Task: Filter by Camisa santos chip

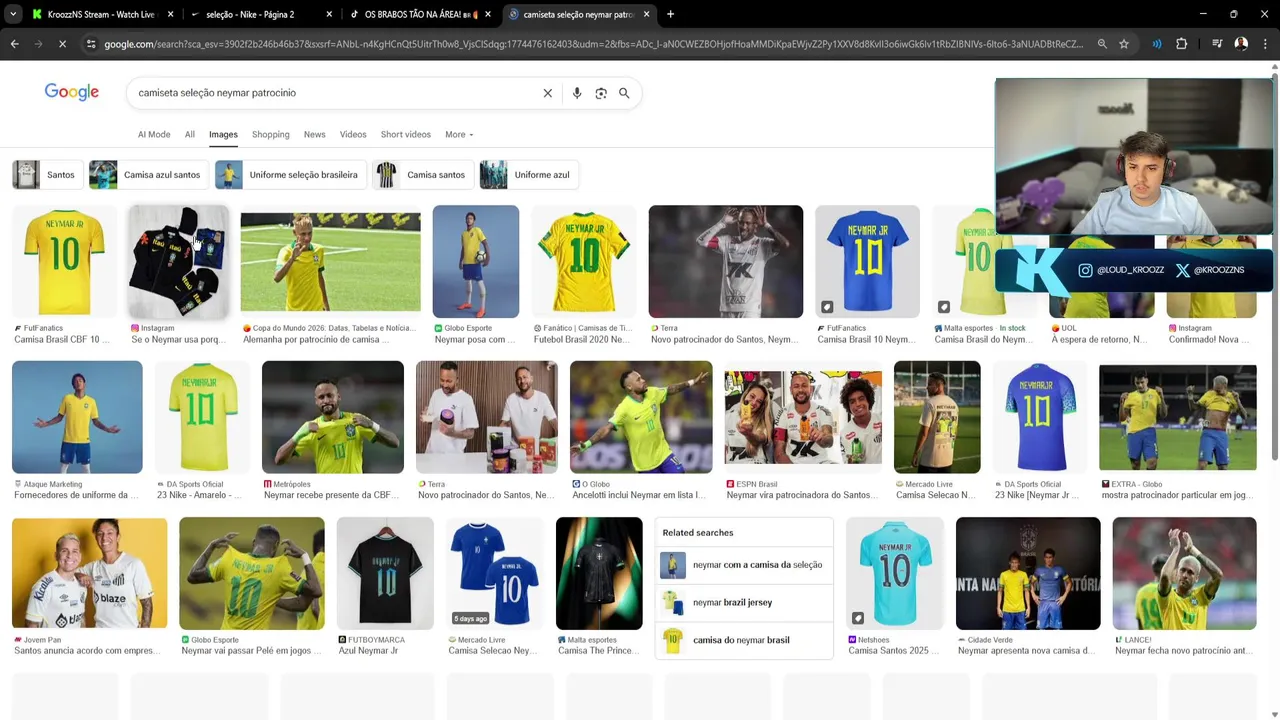Action: point(422,175)
